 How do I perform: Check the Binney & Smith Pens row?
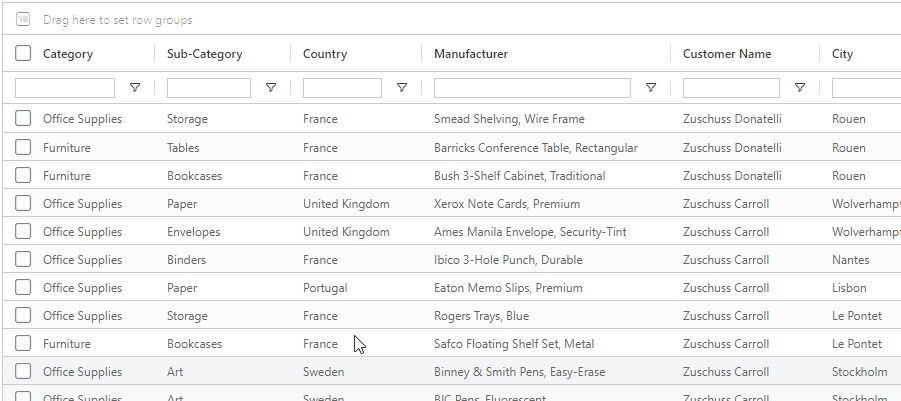click(x=23, y=371)
